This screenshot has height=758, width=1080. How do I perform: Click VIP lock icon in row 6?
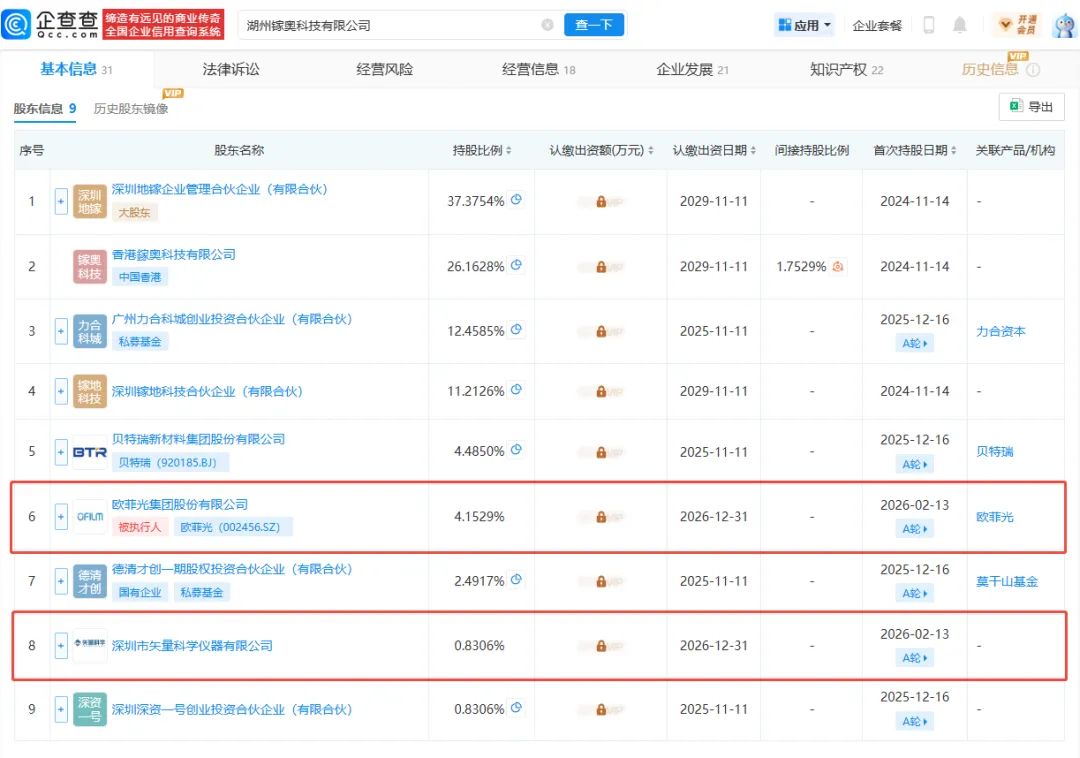(x=601, y=517)
